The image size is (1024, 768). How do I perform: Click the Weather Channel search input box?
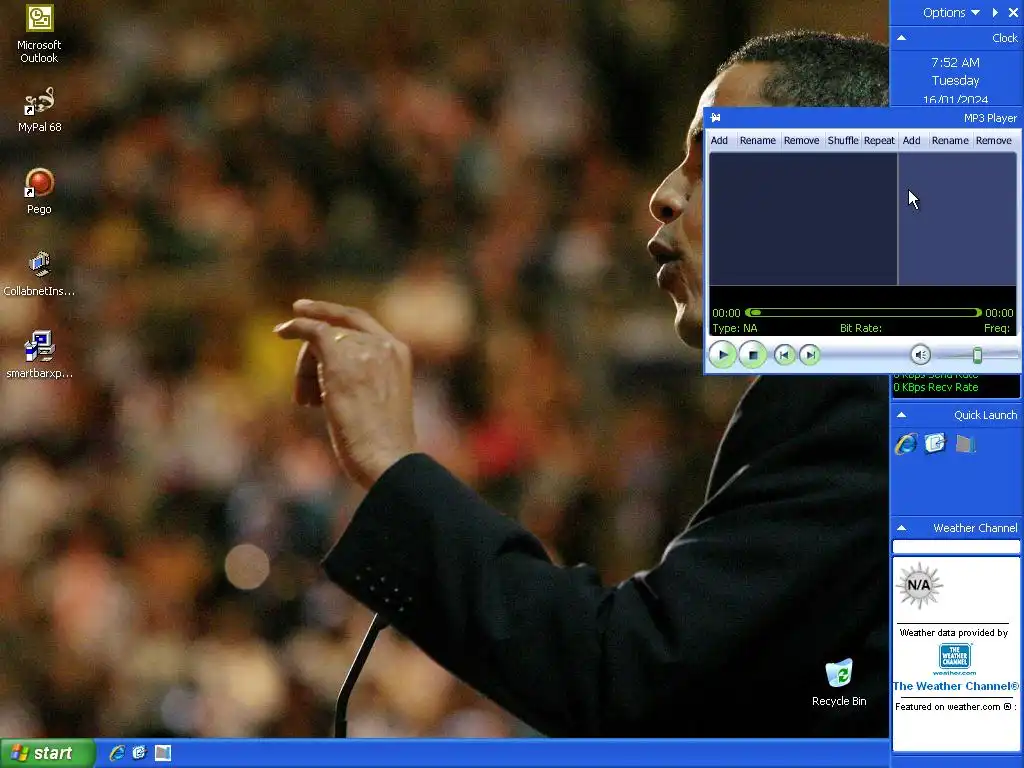pyautogui.click(x=955, y=547)
